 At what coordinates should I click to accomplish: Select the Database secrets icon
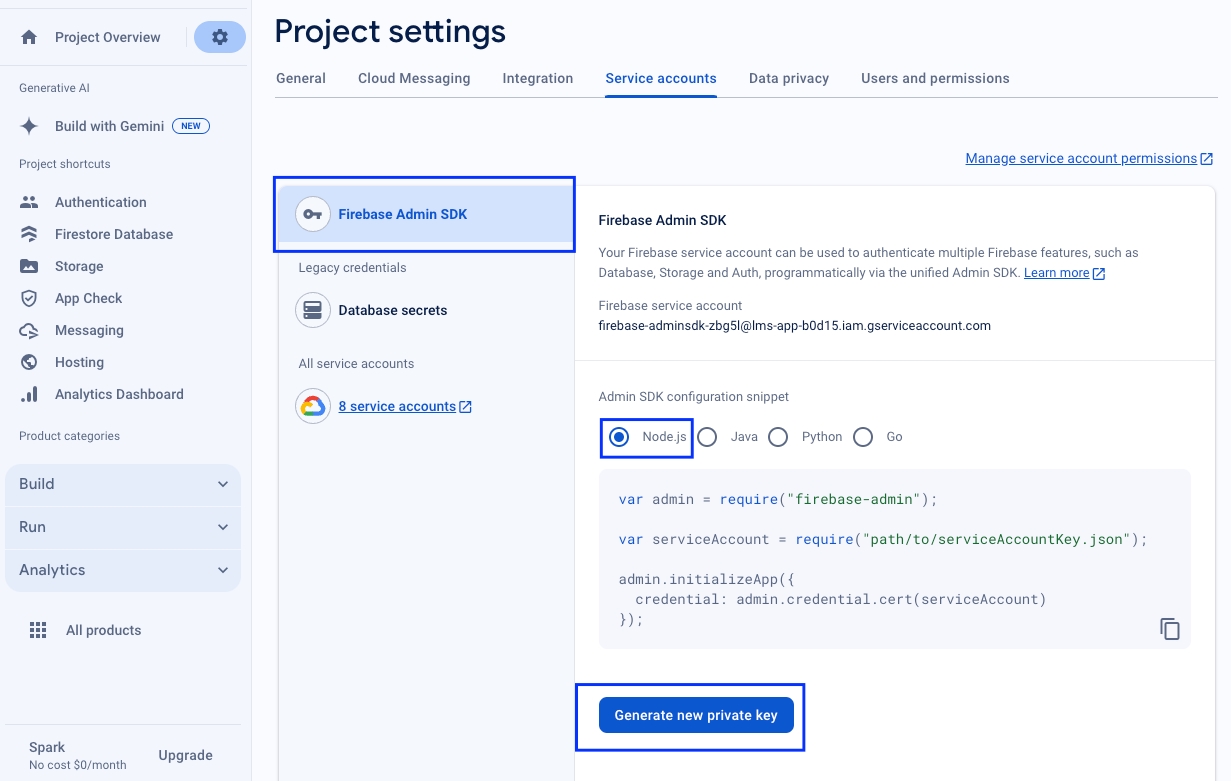(313, 310)
